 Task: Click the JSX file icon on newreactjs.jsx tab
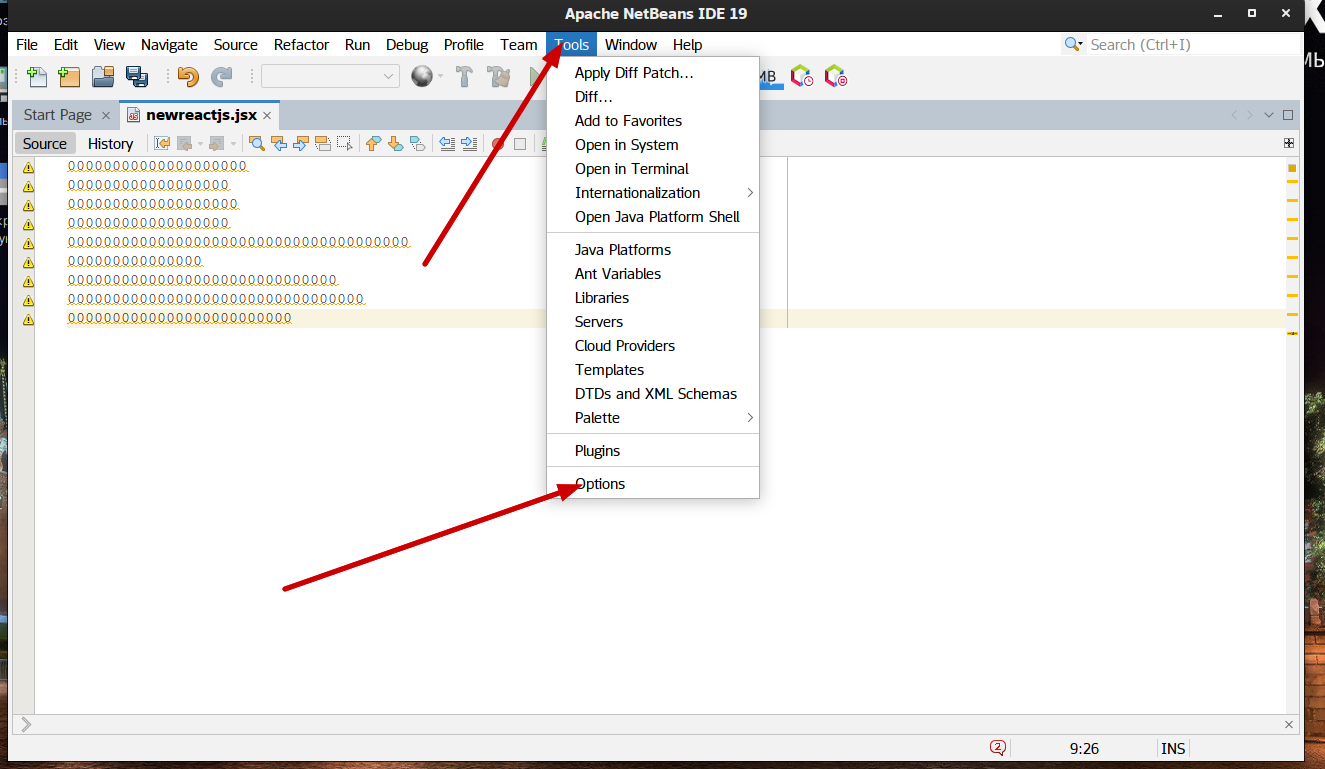(133, 115)
